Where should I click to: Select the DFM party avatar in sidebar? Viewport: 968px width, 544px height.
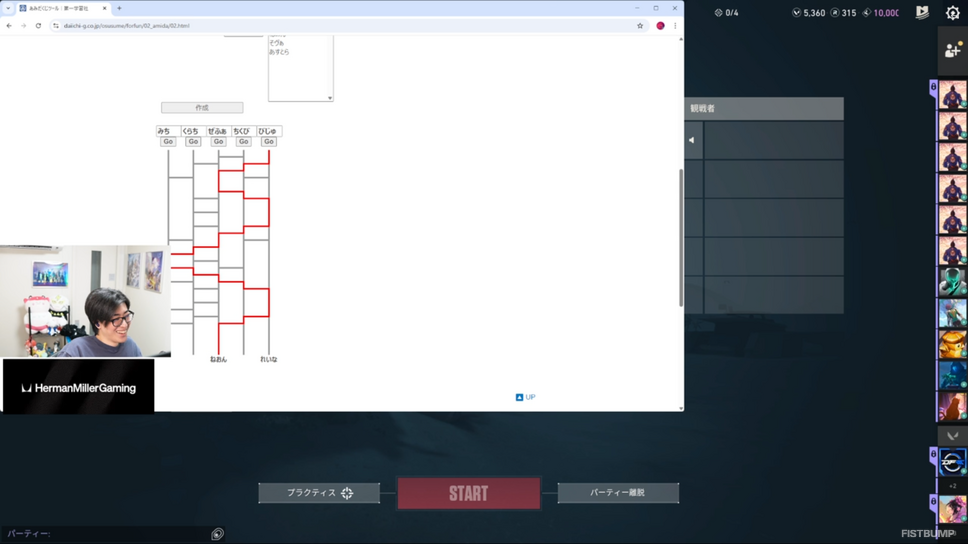pos(952,462)
